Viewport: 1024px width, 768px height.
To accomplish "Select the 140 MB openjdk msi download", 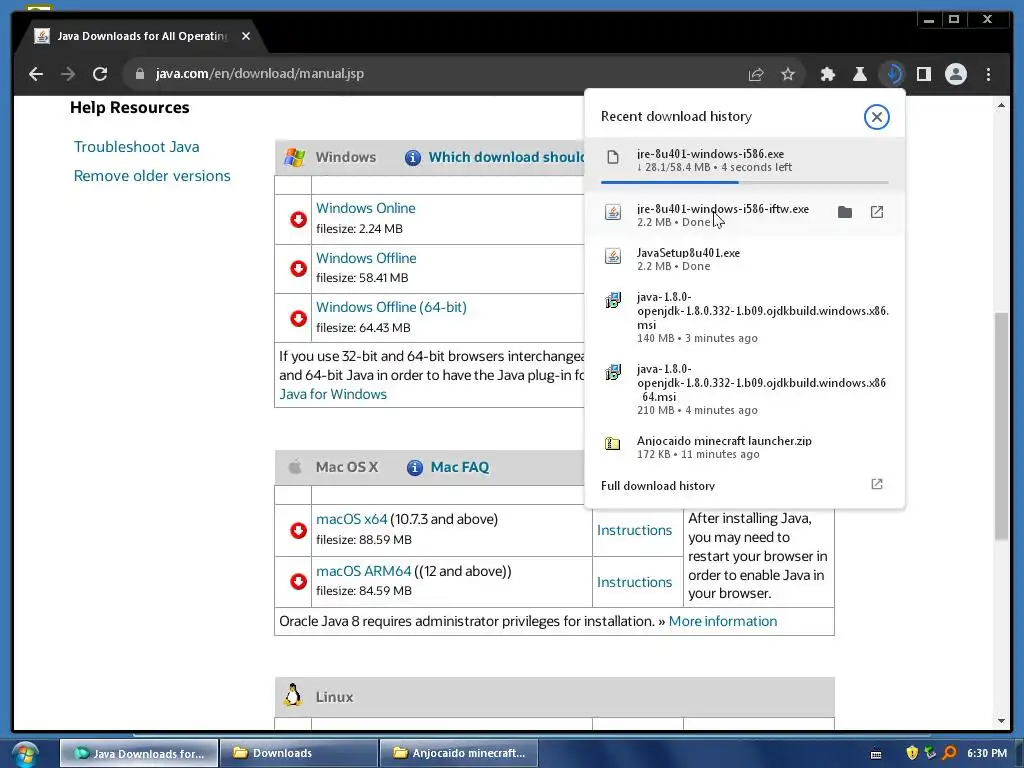I will 744,317.
